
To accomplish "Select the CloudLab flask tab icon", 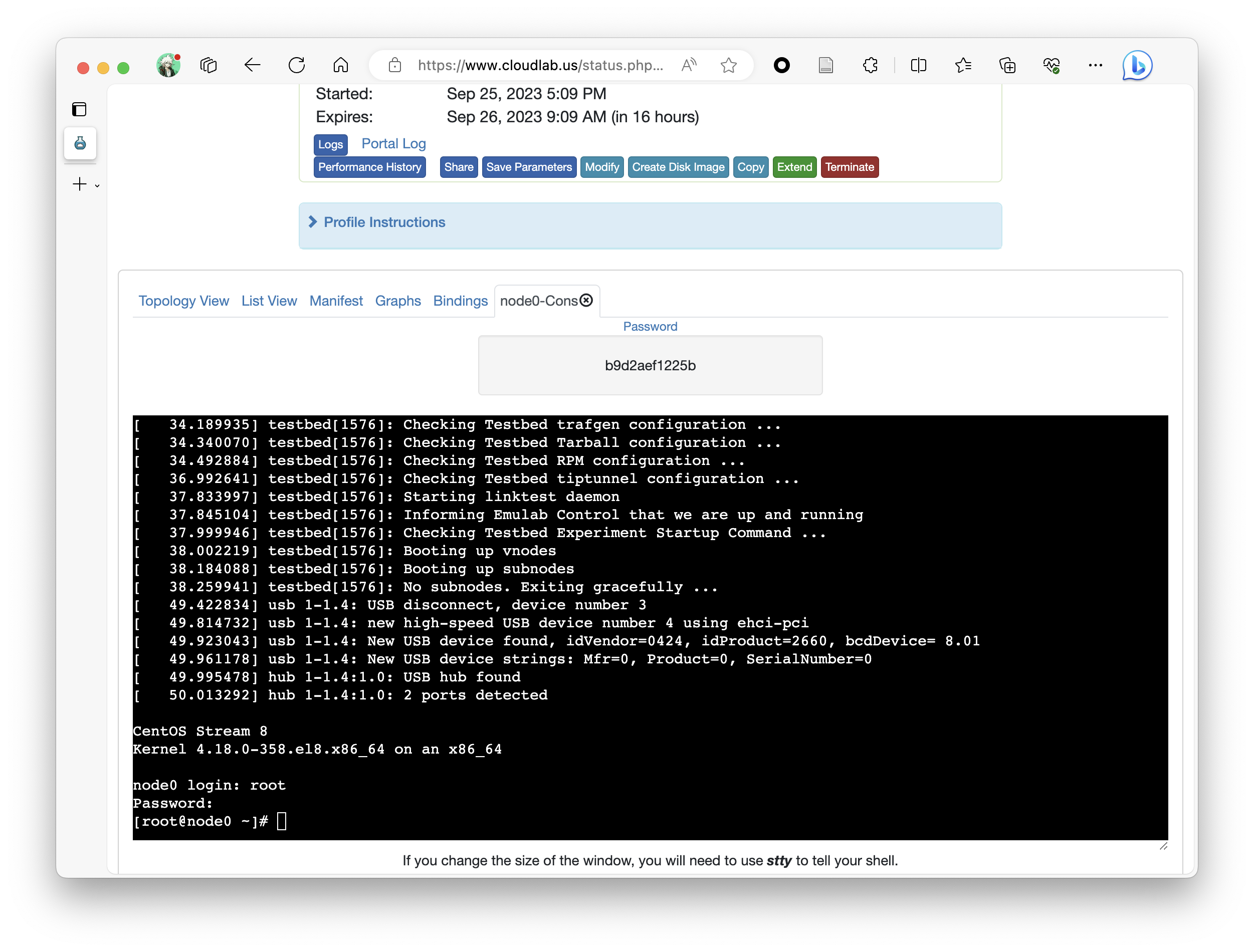I will coord(80,143).
